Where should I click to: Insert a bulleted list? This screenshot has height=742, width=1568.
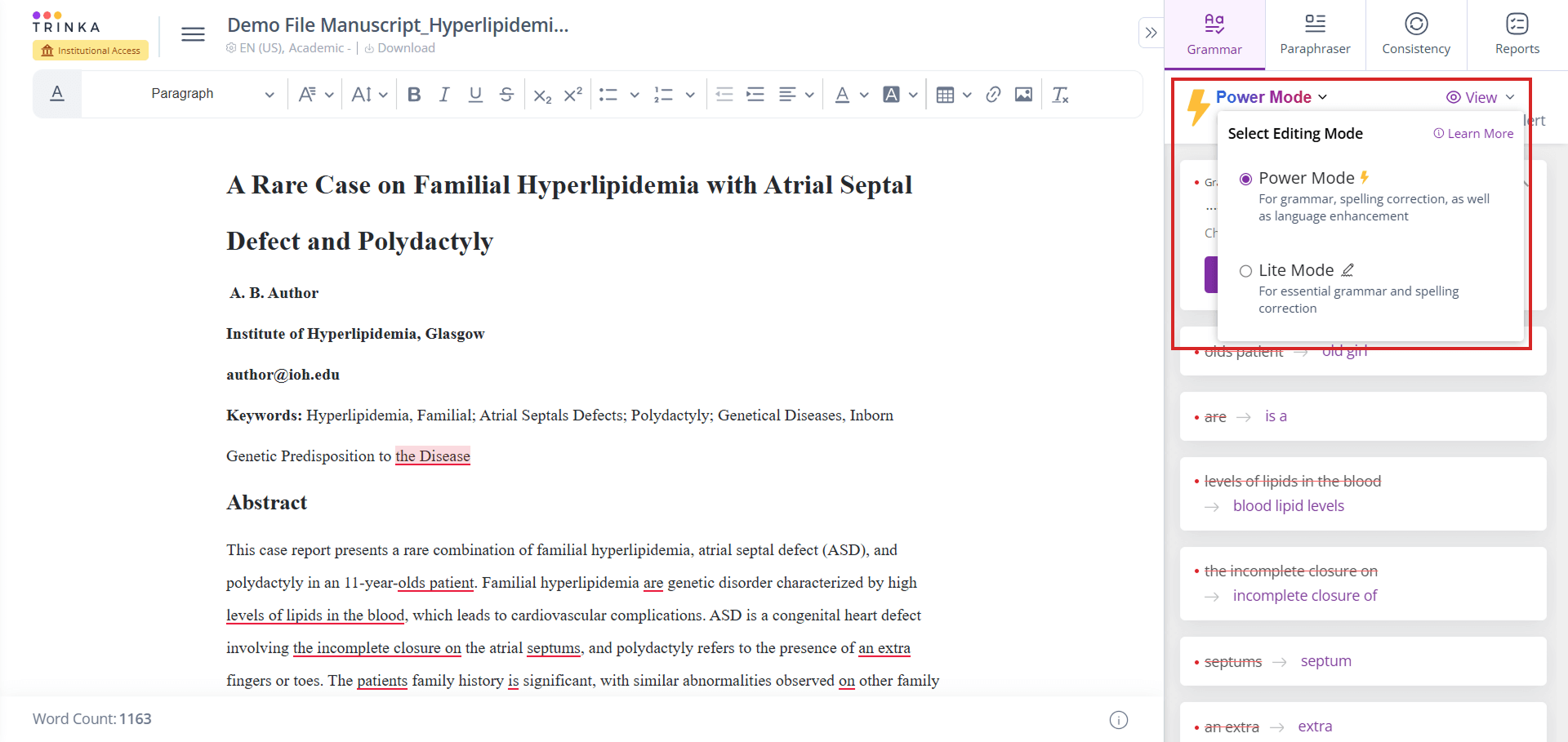point(608,95)
